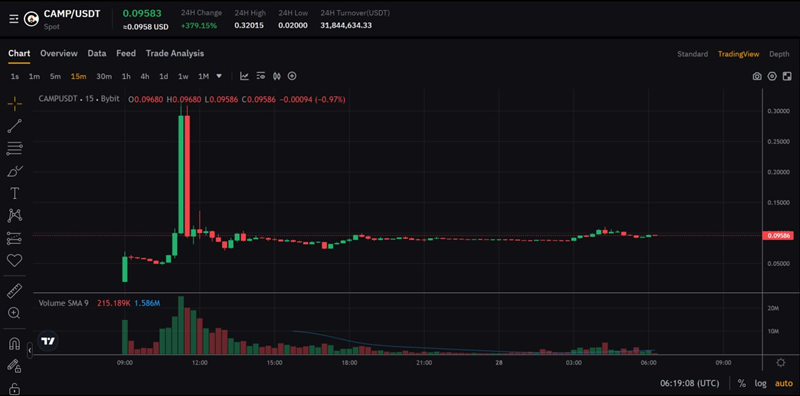Open the price scale settings gear
The height and width of the screenshot is (396, 800).
(x=780, y=363)
